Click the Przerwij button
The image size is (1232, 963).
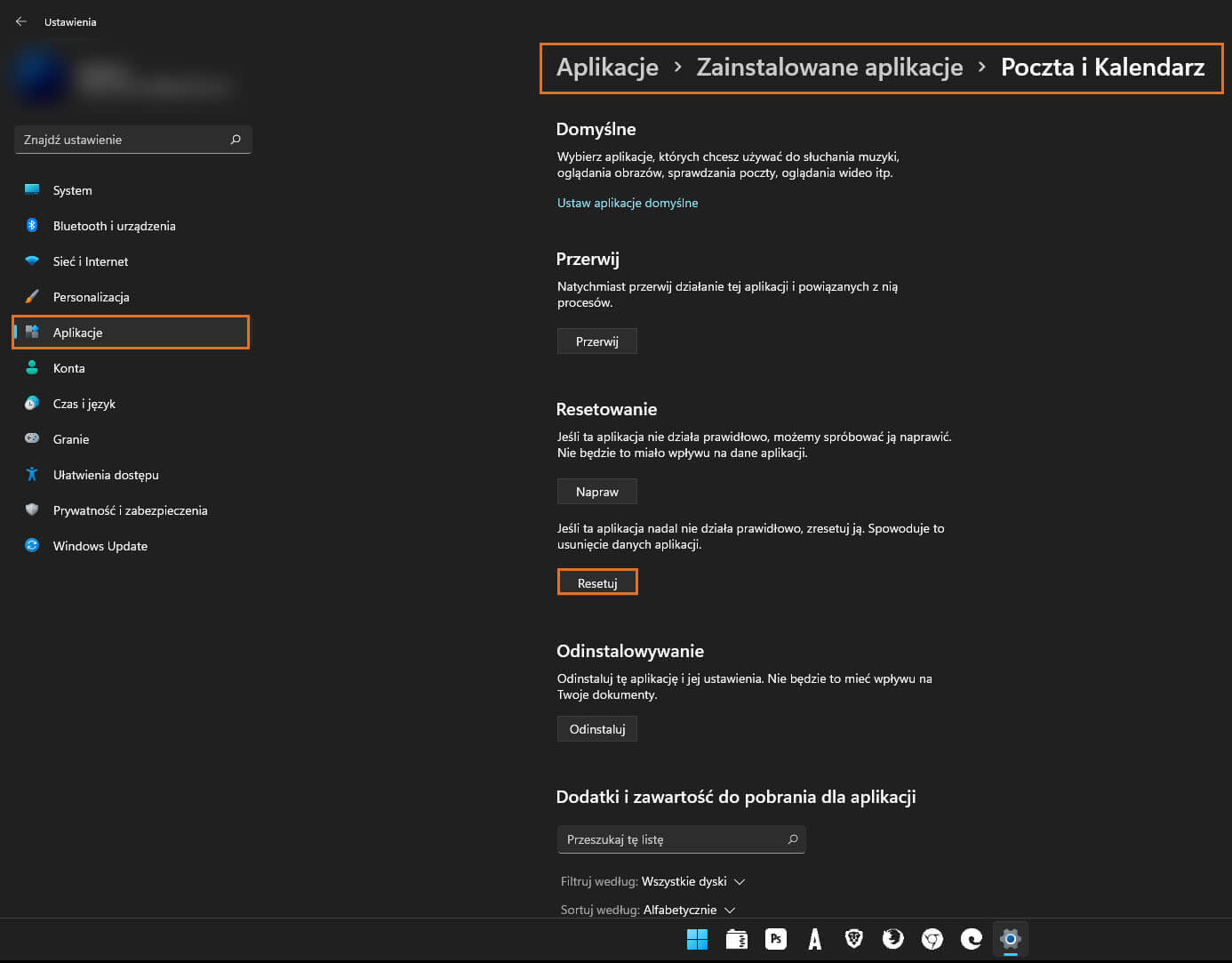click(597, 341)
